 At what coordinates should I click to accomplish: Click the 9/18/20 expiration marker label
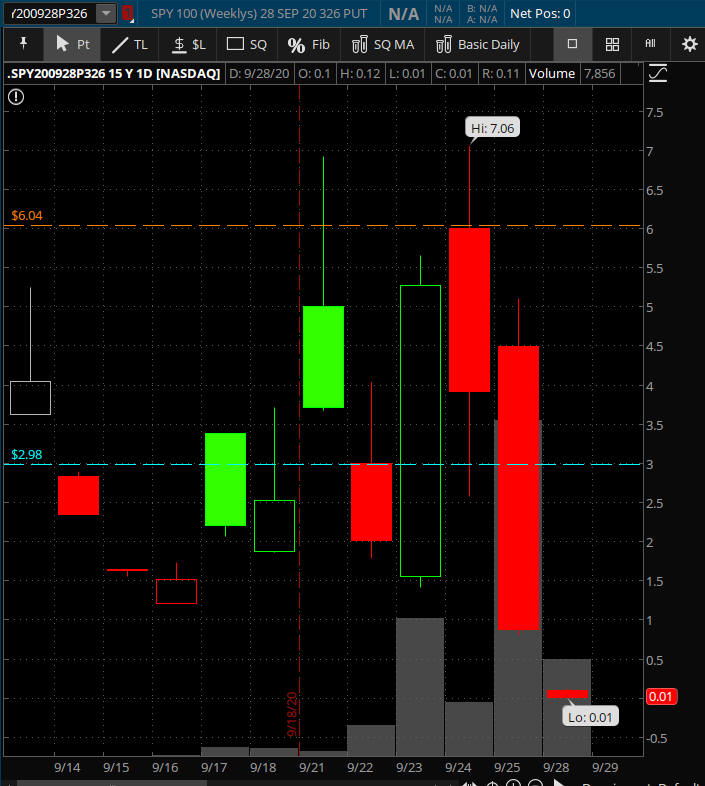[x=292, y=714]
